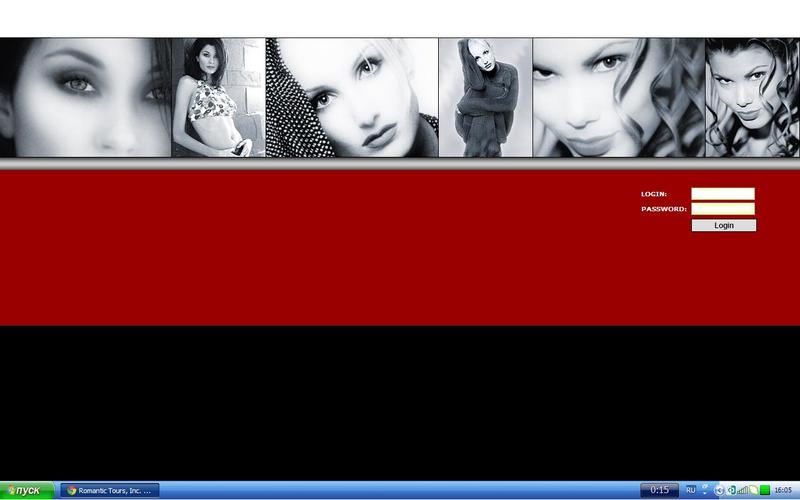Click photo of woman with polka-dot scarf
Image resolution: width=800 pixels, height=500 pixels.
[351, 98]
